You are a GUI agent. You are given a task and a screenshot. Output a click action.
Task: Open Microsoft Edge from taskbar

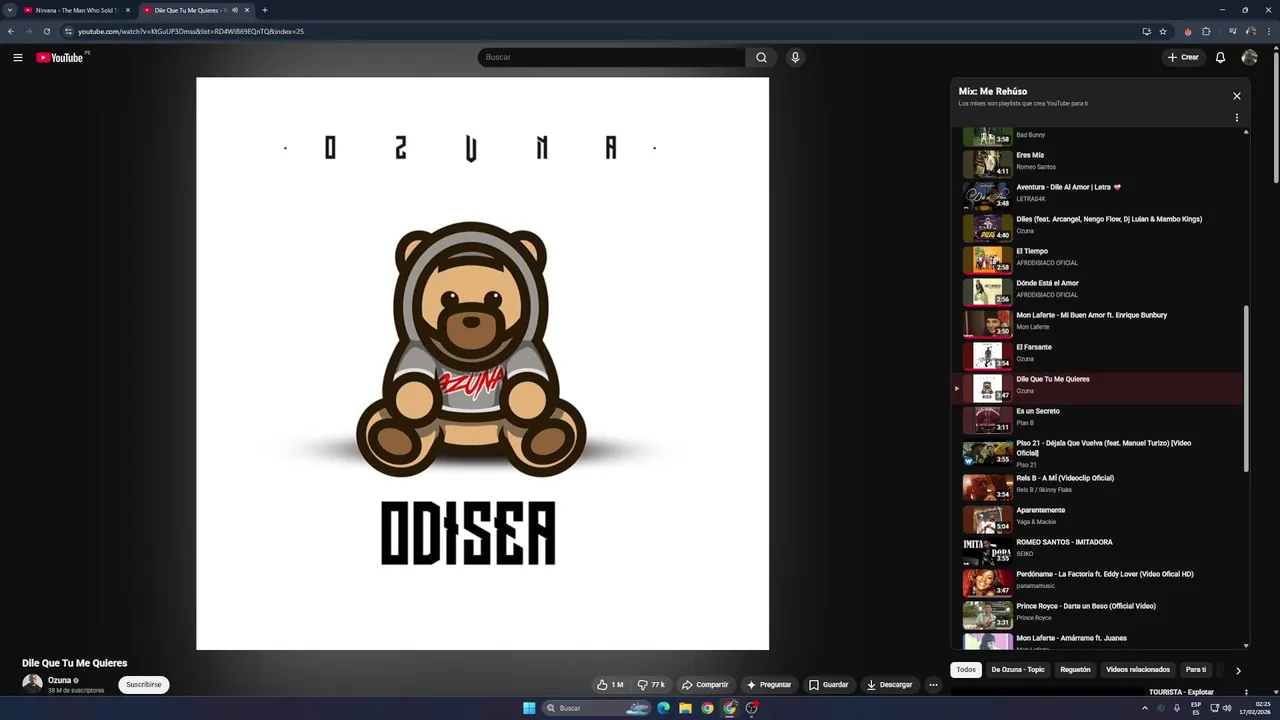(x=663, y=708)
